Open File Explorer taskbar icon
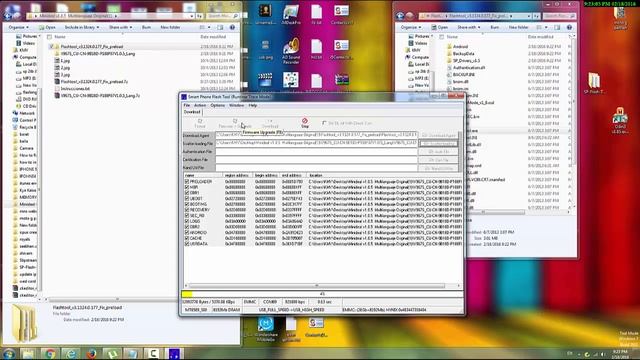Image resolution: width=640 pixels, height=360 pixels. click(x=28, y=353)
